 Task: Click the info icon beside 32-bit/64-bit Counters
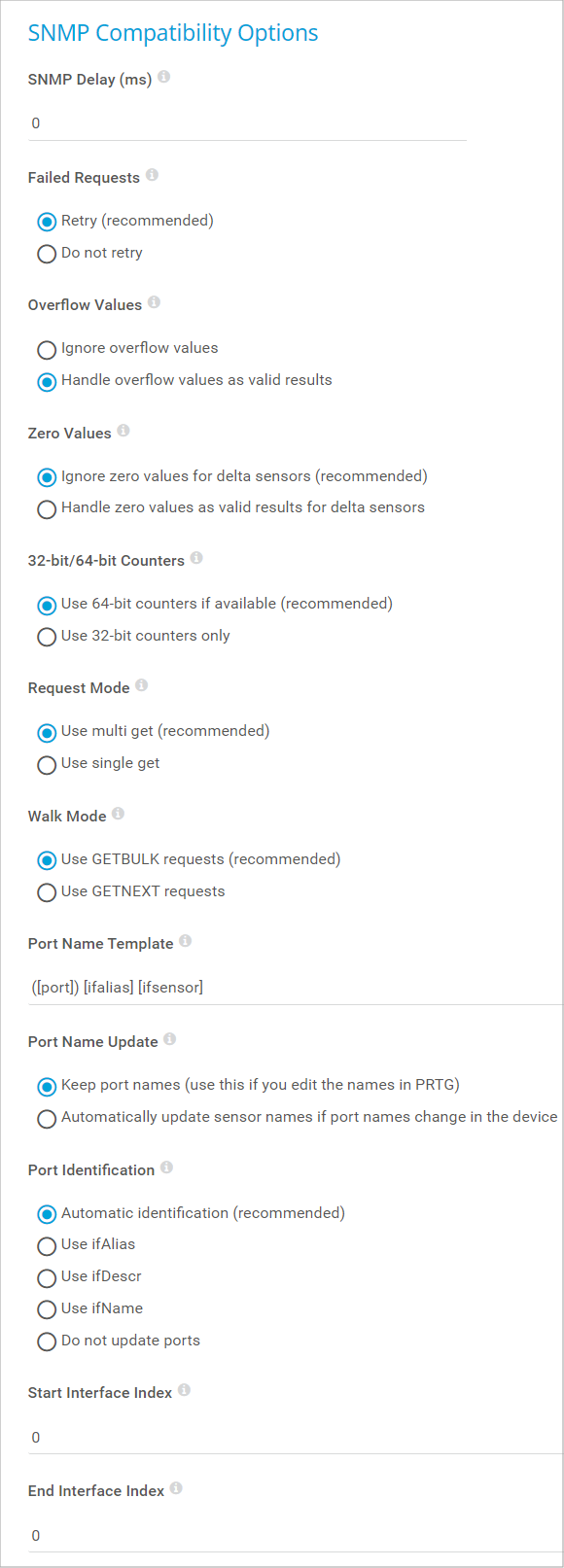point(196,558)
